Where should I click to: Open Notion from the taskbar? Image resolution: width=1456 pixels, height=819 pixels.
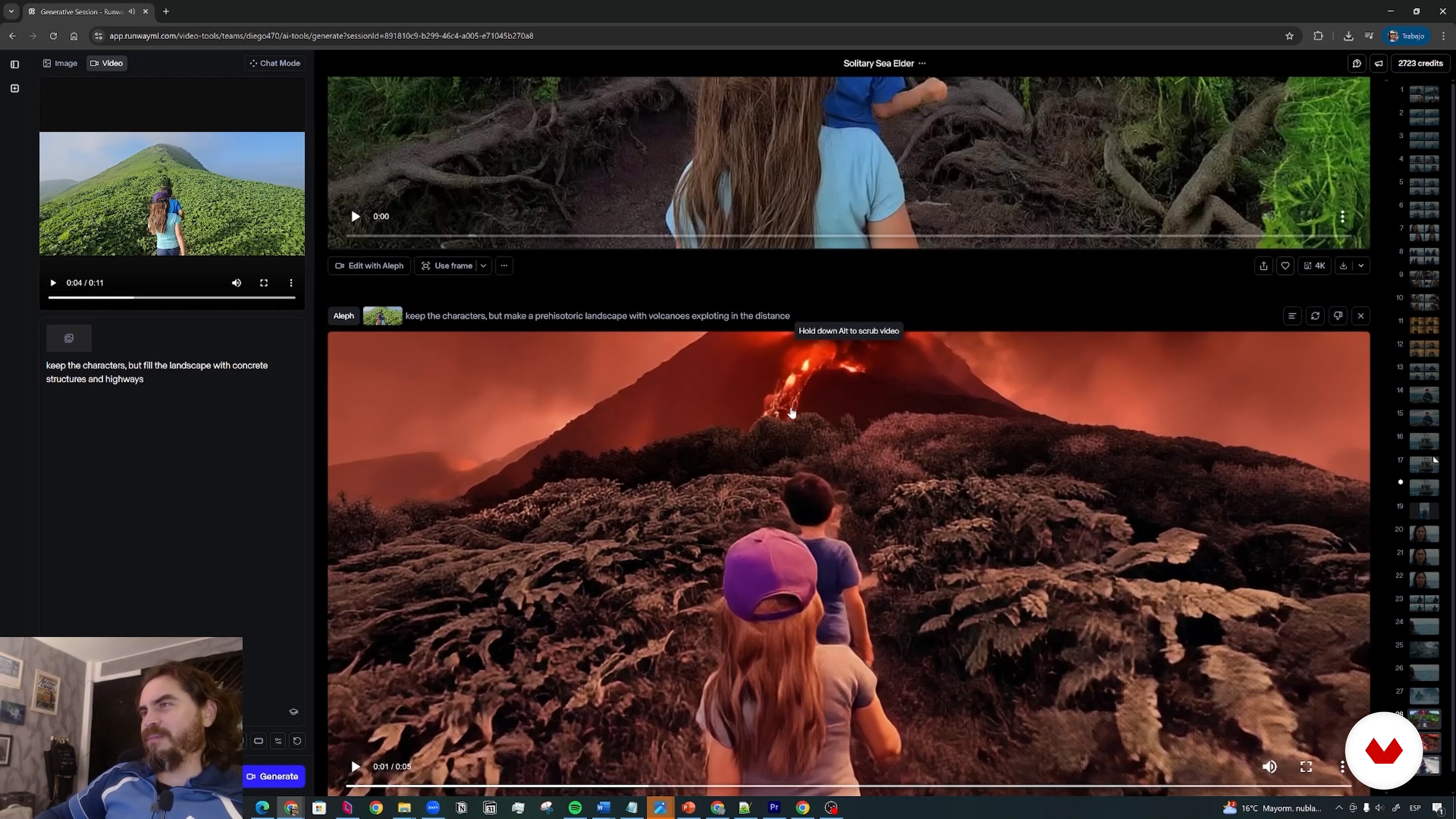coord(461,808)
